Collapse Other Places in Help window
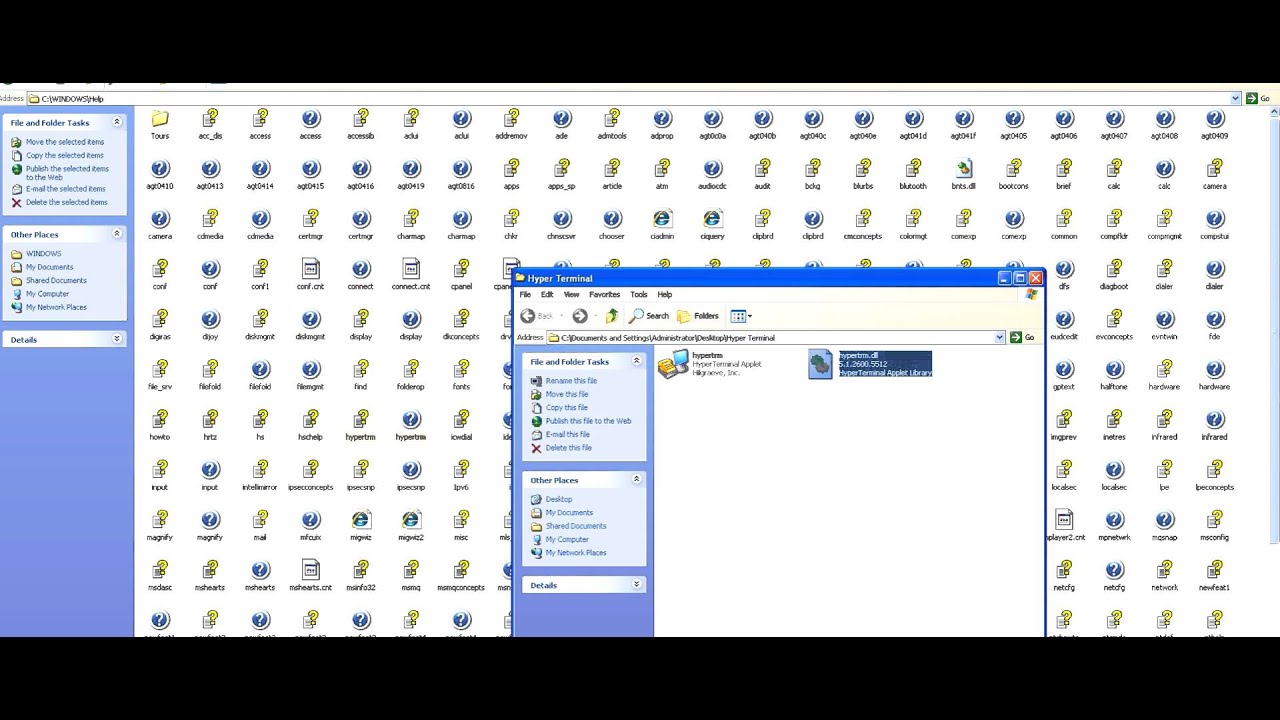 point(117,234)
